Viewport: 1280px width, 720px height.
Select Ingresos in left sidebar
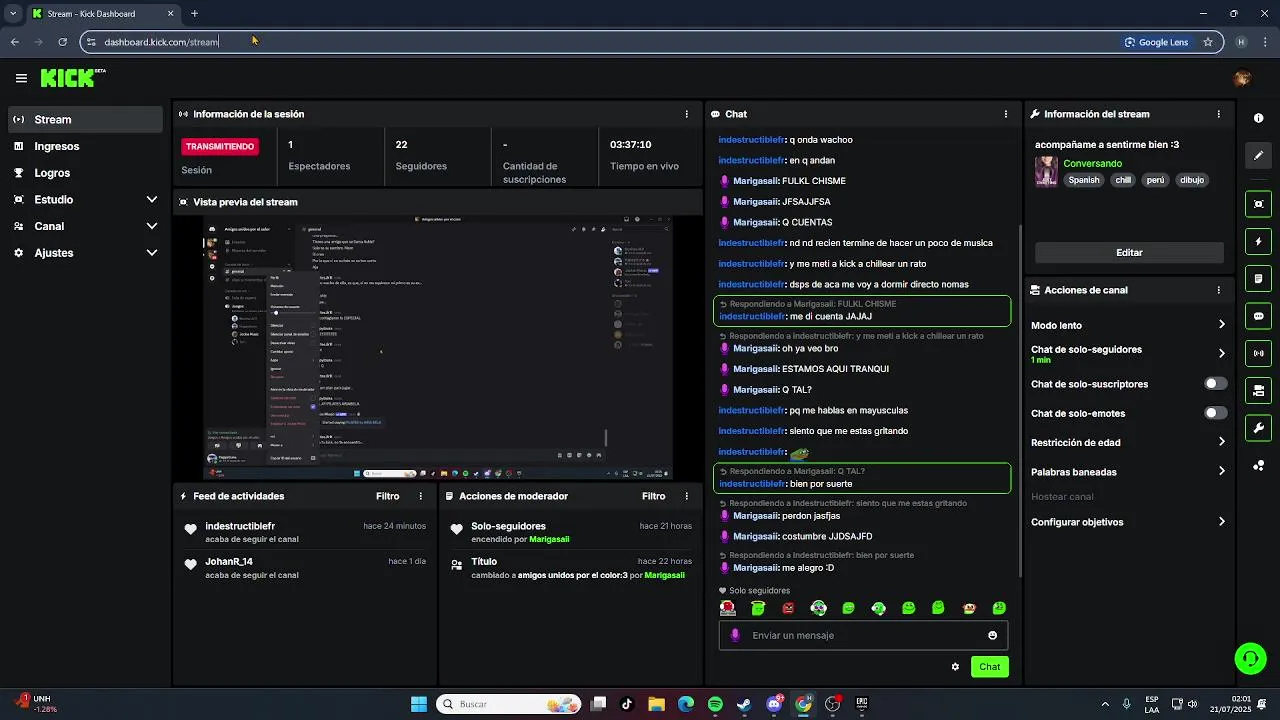(85, 146)
